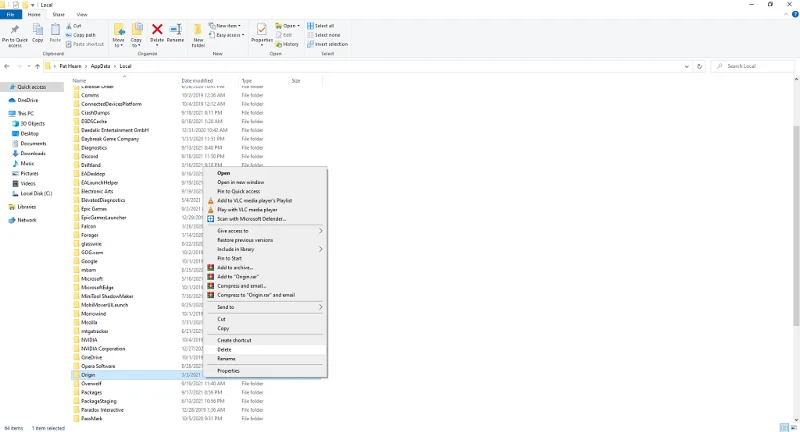This screenshot has width=800, height=432.
Task: Open the ribbon Open dropdown
Action: point(288,26)
